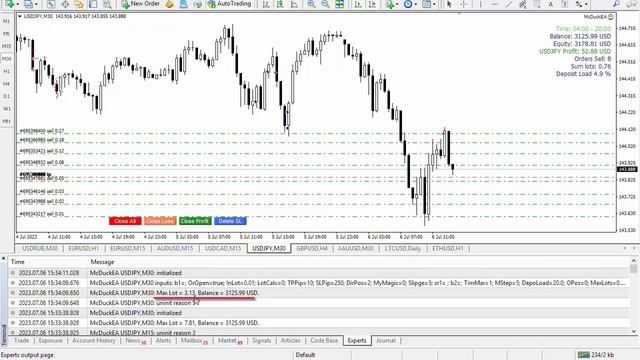Launch MetaEditor from the toolbar
This screenshot has height=360, width=640.
pyautogui.click(x=169, y=4)
